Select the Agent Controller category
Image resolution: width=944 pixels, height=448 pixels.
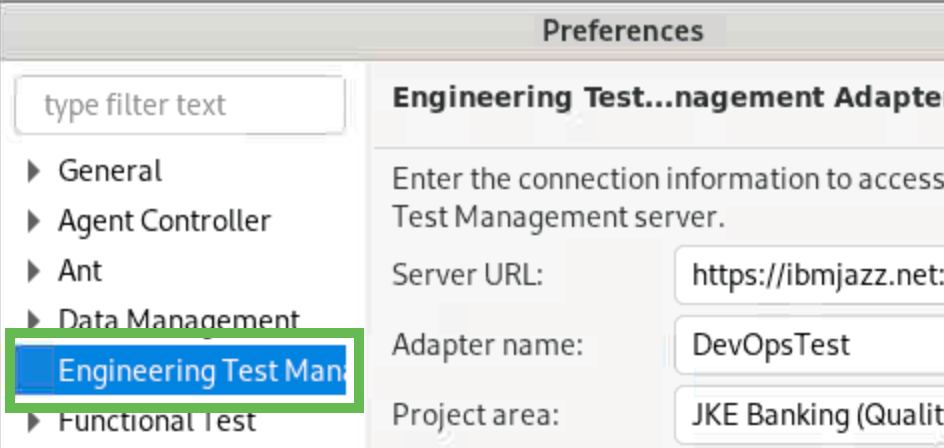click(164, 221)
